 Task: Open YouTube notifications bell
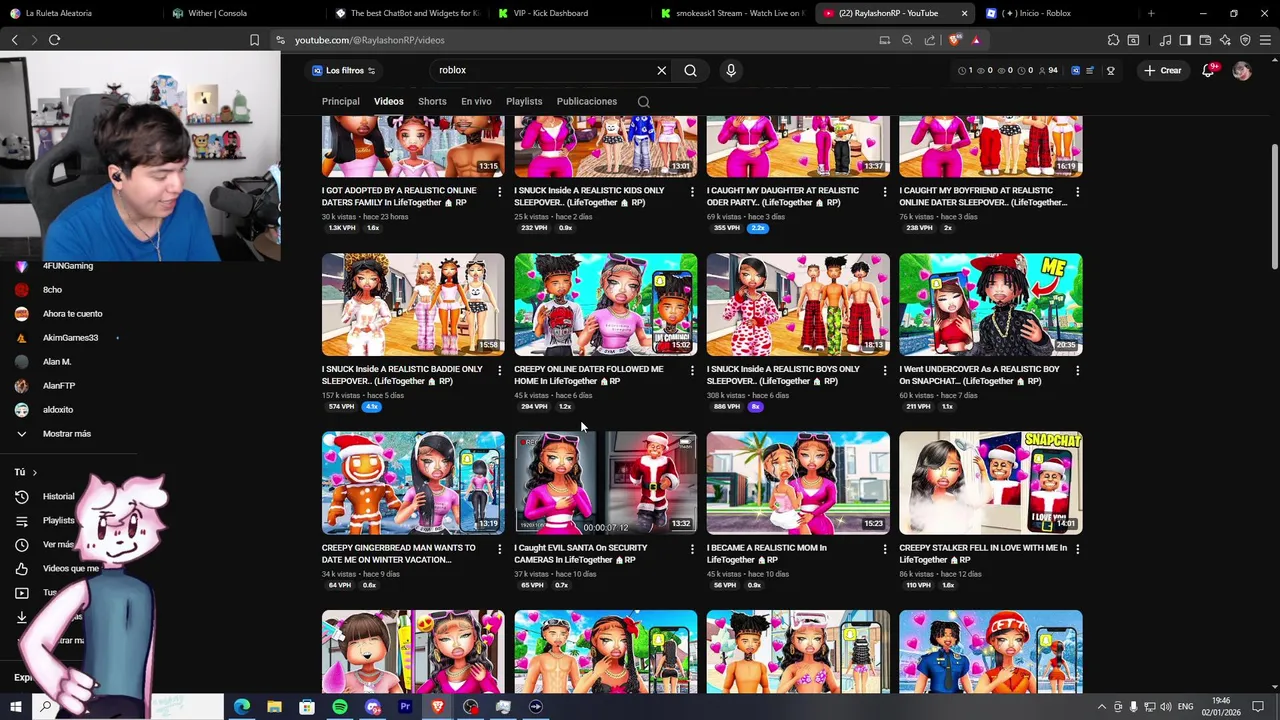(x=1208, y=70)
